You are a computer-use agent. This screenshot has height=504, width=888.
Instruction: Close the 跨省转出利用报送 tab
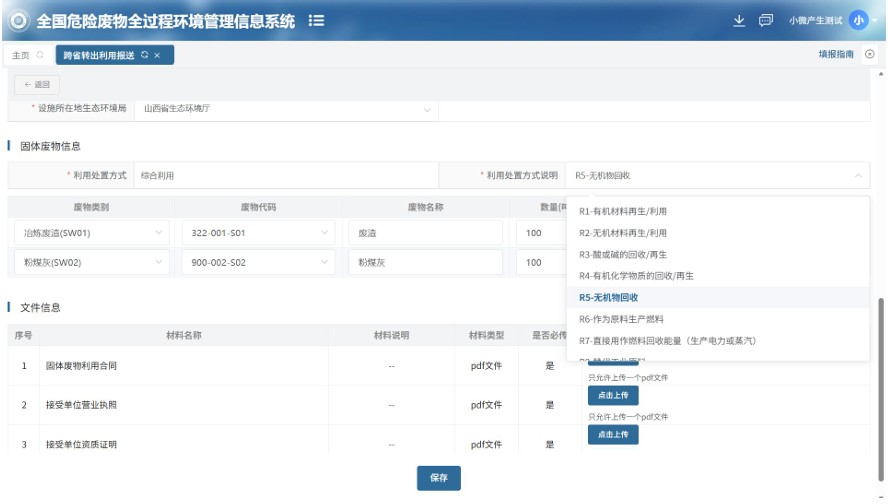[157, 55]
